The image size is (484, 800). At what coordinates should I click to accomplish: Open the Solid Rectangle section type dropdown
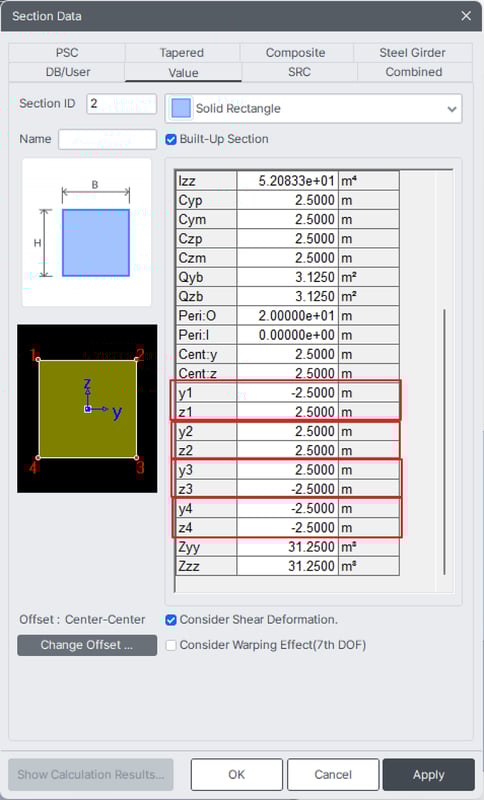[314, 109]
